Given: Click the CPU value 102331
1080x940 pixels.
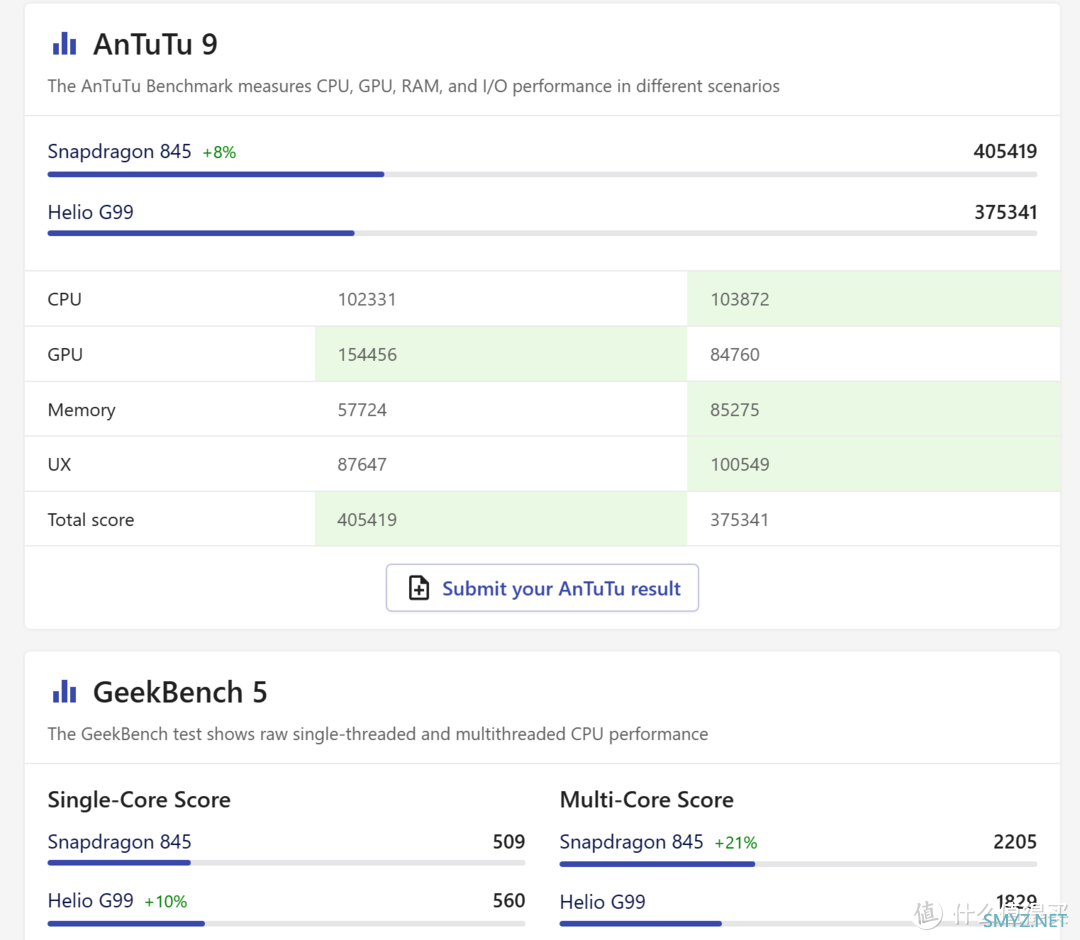Looking at the screenshot, I should (x=366, y=300).
